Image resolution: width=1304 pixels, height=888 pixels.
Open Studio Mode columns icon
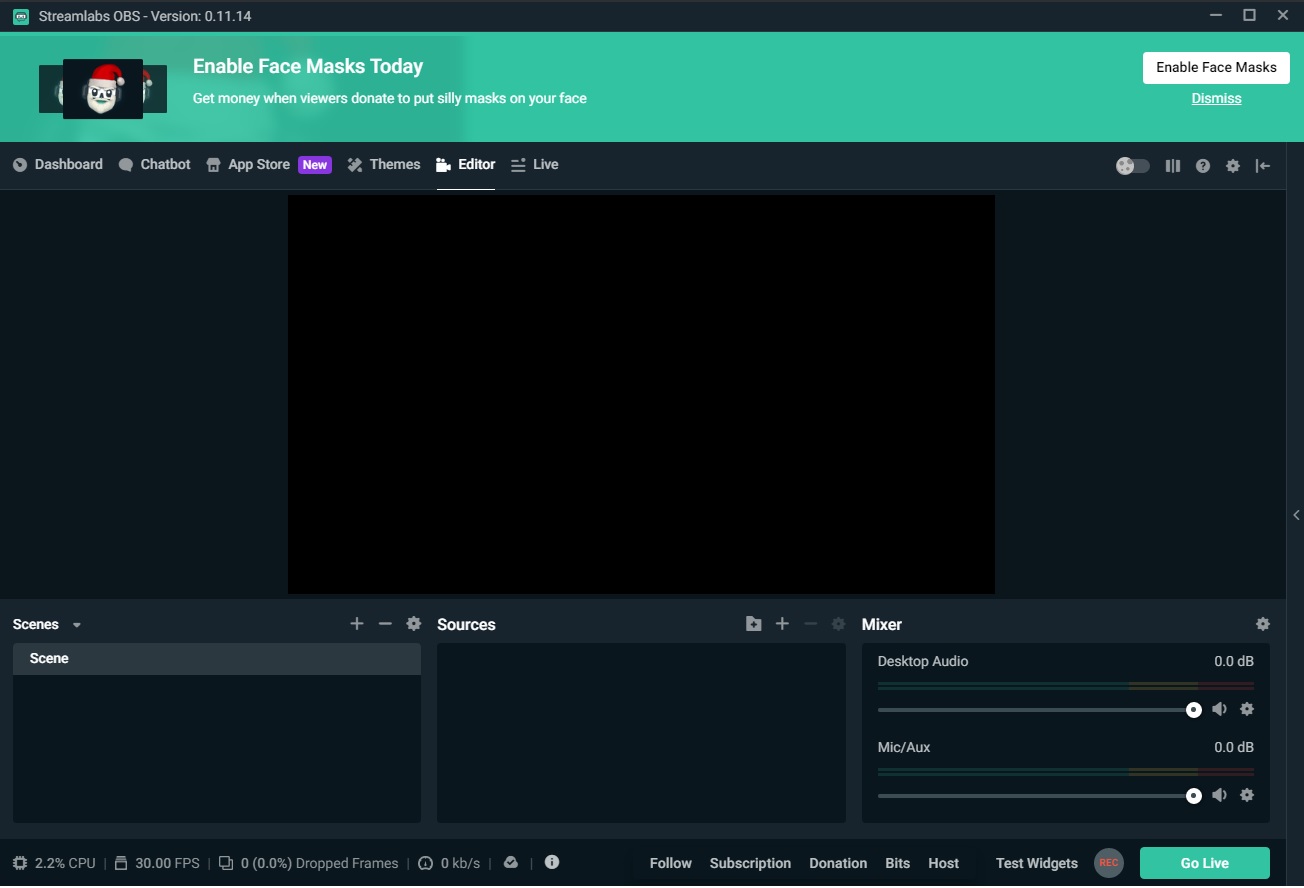click(1173, 166)
